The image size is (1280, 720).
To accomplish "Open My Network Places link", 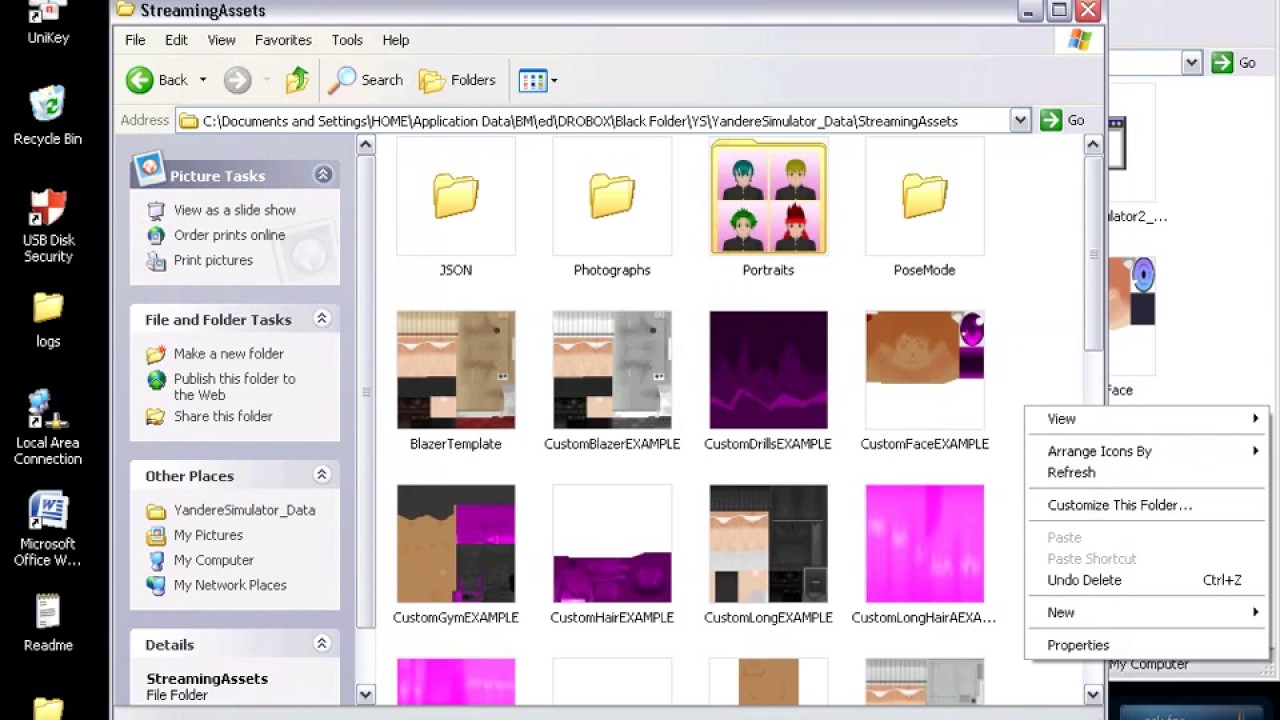I will pyautogui.click(x=230, y=585).
